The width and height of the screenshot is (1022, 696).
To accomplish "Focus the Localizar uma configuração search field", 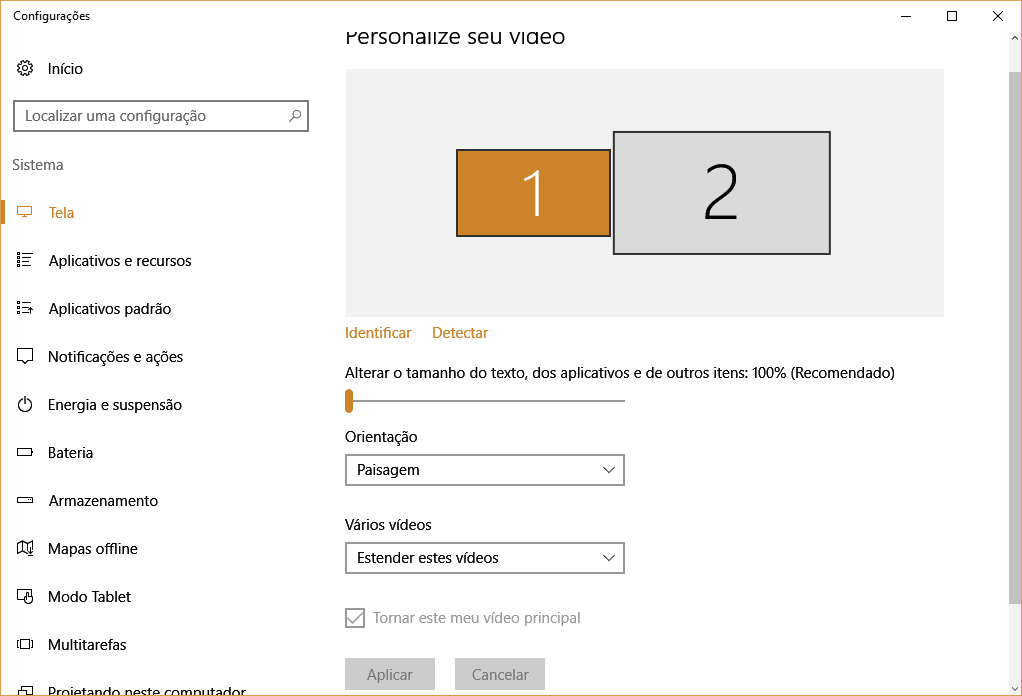I will (160, 116).
